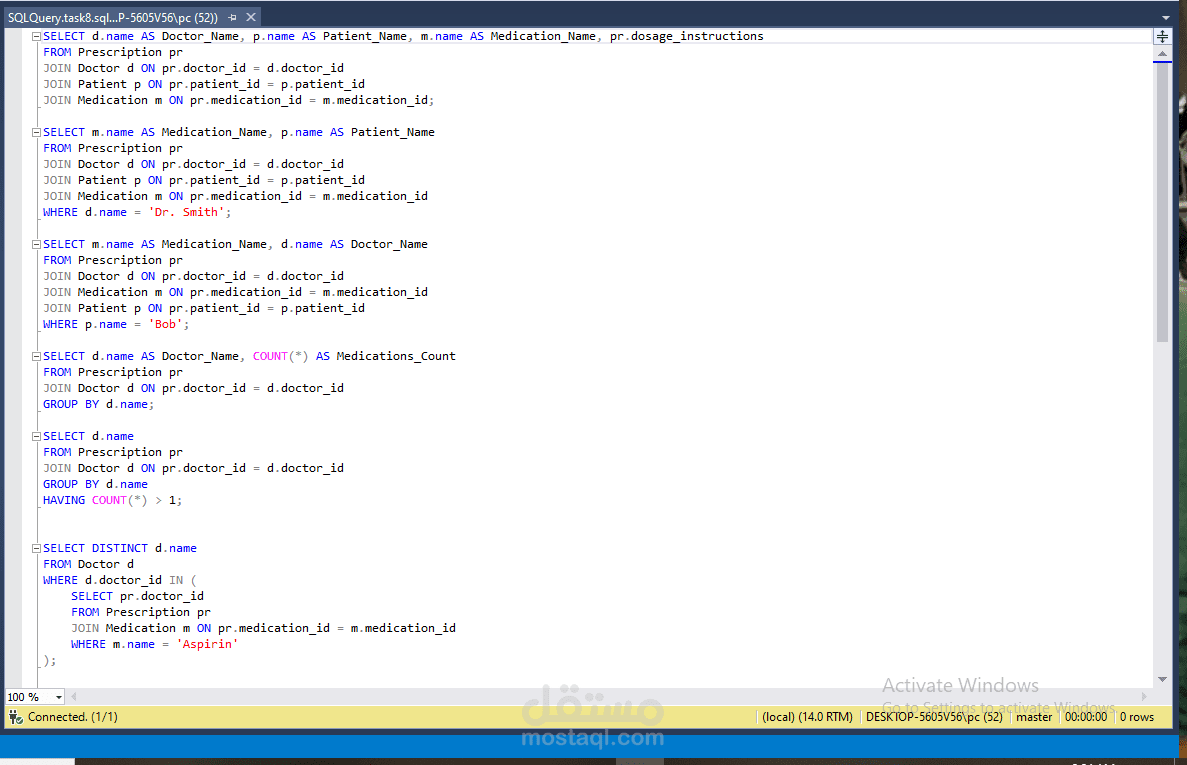Collapse the SELECT DISTINCT Aspirin query region
This screenshot has width=1187, height=765.
(34, 547)
